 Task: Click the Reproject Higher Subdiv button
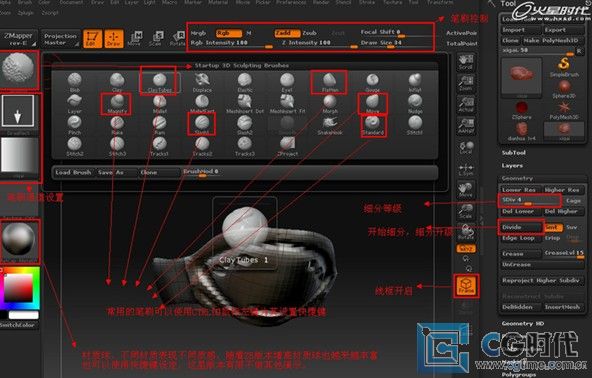pos(543,281)
